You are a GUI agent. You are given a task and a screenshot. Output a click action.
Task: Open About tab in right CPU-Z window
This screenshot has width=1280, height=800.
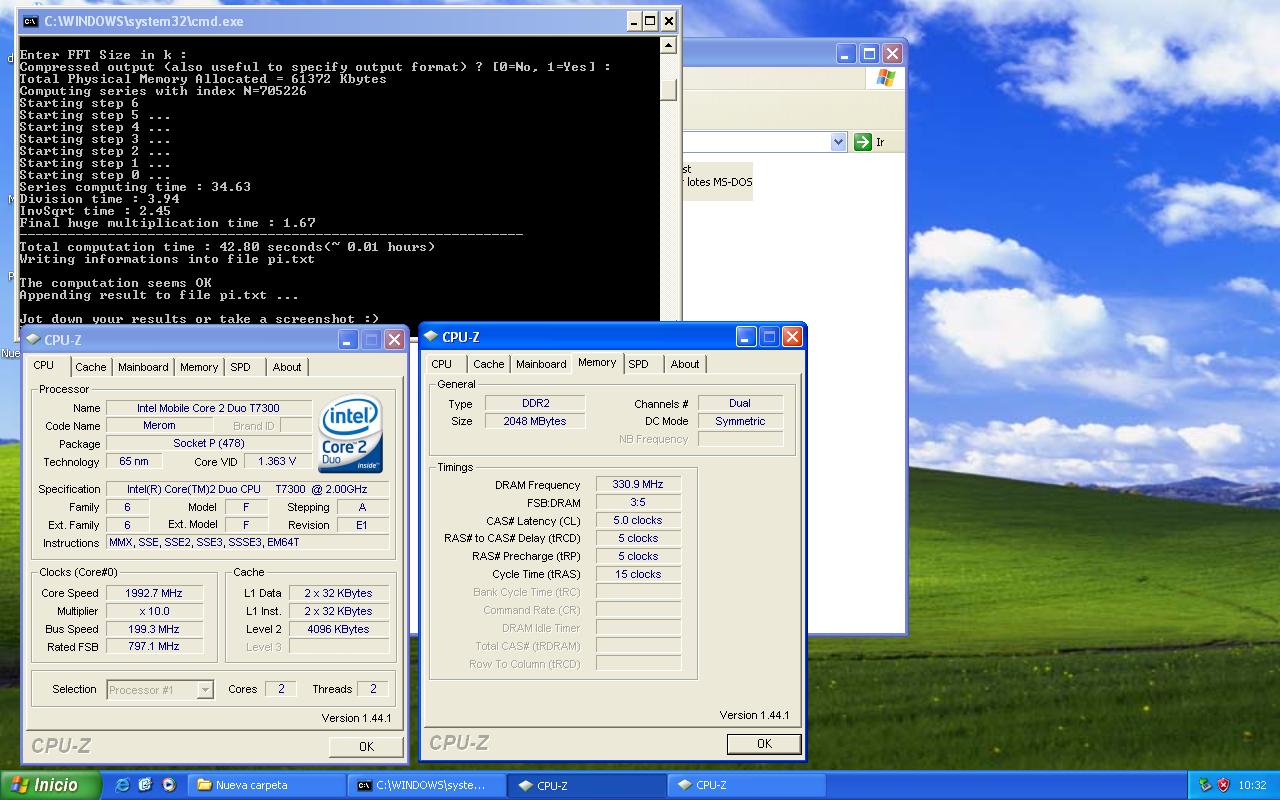coord(685,364)
